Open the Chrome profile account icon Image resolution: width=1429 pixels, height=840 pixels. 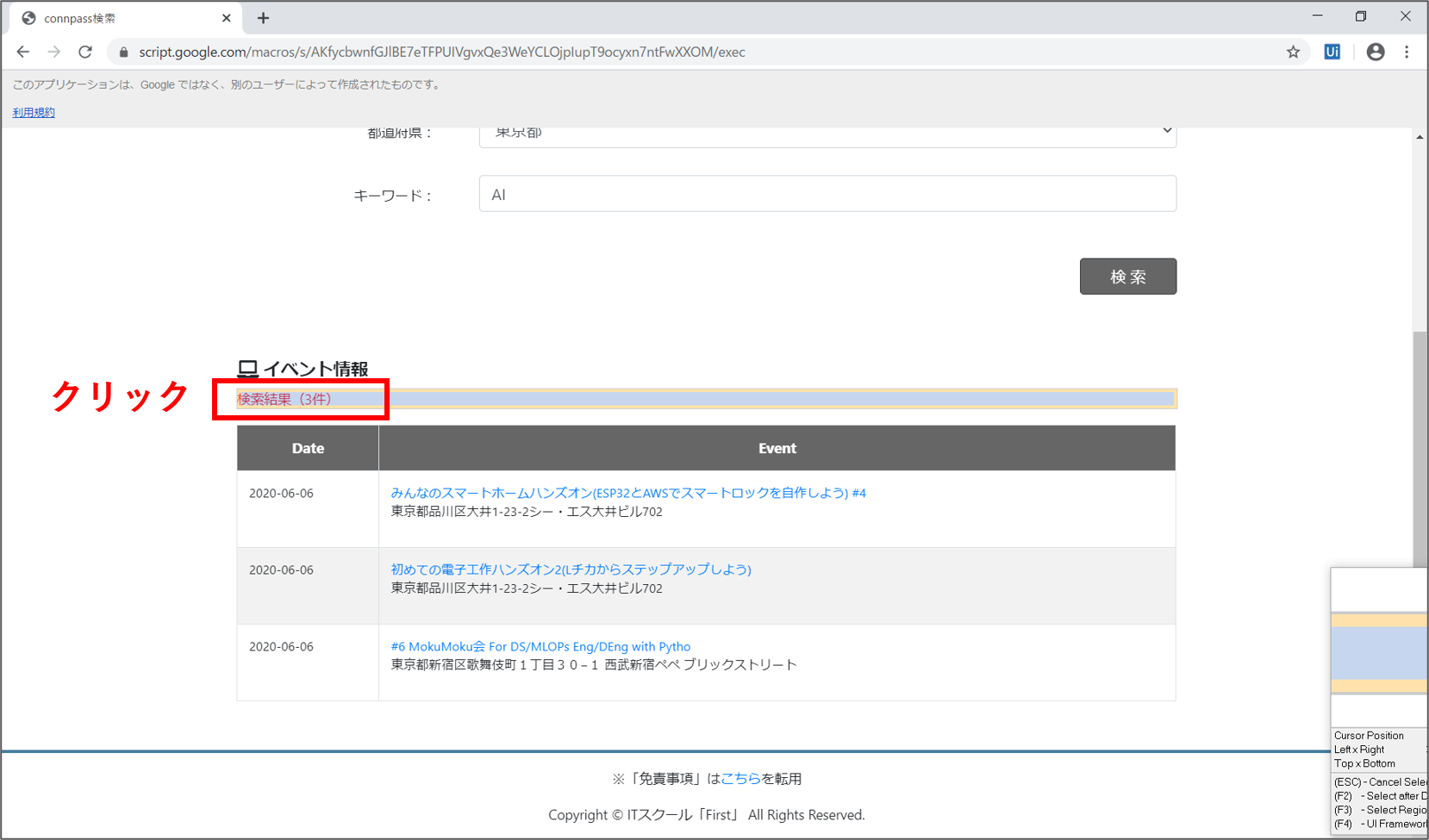pos(1376,52)
